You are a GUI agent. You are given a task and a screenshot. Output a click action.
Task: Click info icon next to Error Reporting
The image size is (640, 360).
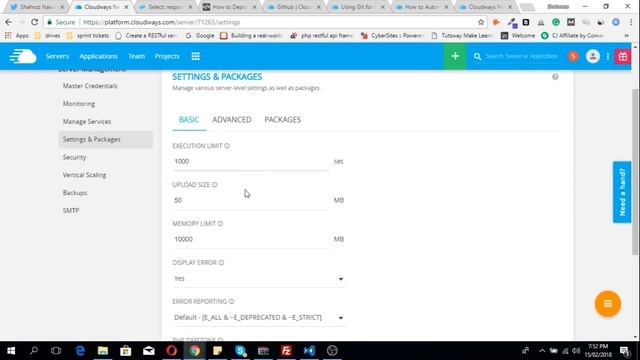click(231, 301)
